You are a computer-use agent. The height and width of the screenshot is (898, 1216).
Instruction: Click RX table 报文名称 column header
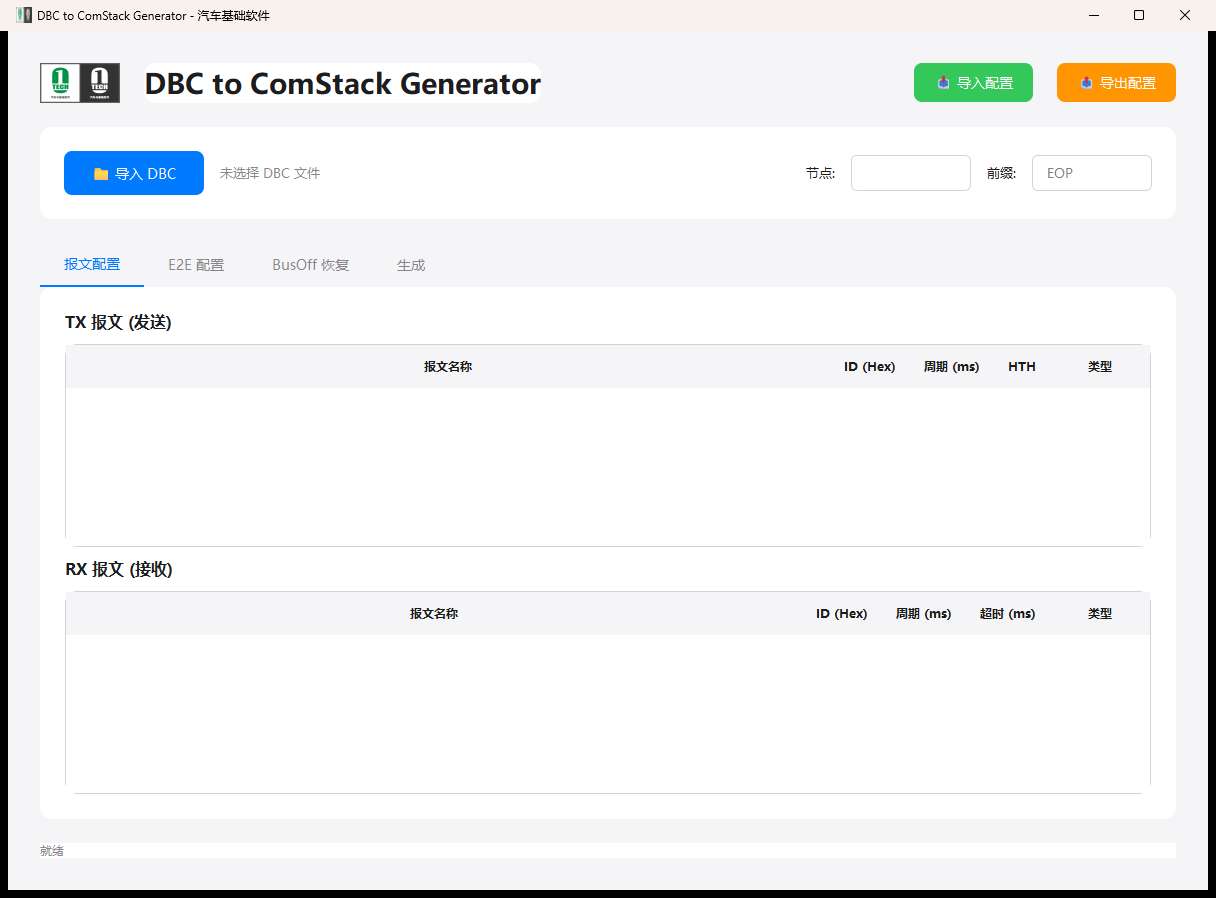coord(434,614)
